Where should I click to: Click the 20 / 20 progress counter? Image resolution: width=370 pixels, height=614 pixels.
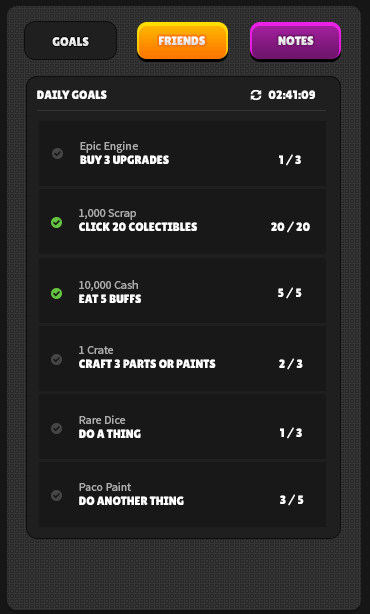coord(290,227)
